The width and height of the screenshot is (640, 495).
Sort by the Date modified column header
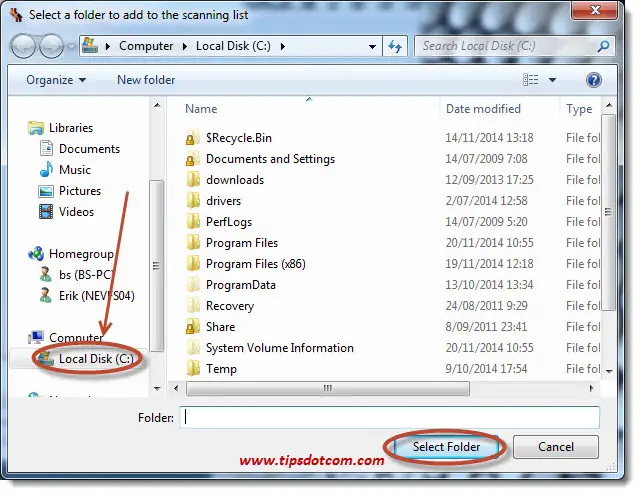pos(483,109)
